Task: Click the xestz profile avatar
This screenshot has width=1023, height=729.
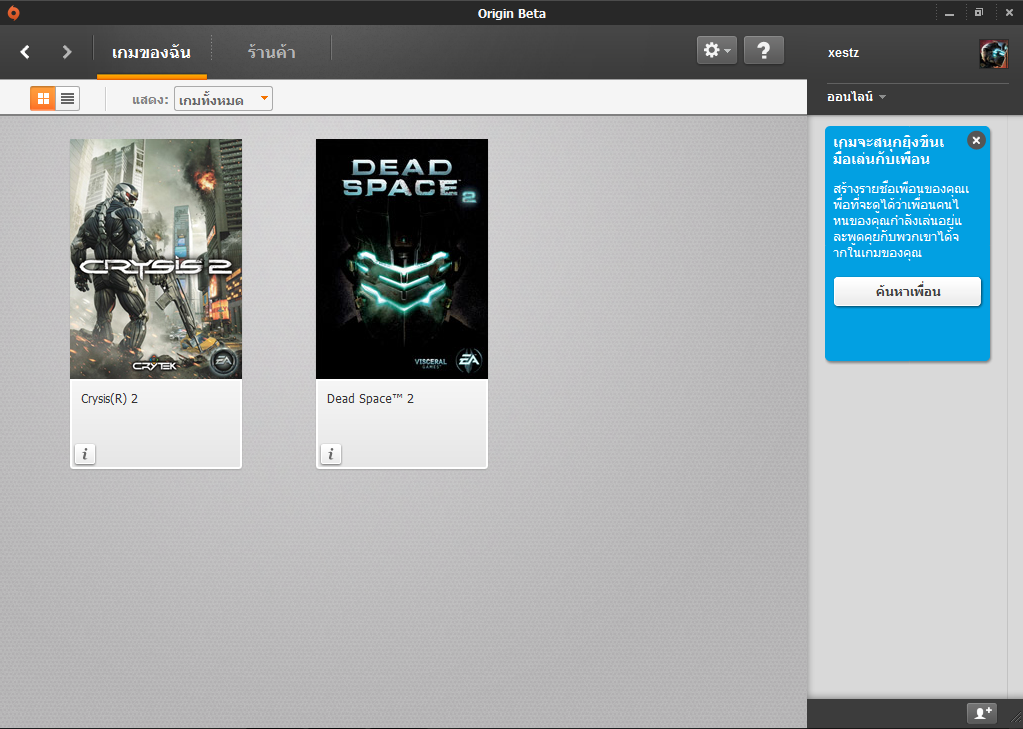Action: tap(994, 54)
